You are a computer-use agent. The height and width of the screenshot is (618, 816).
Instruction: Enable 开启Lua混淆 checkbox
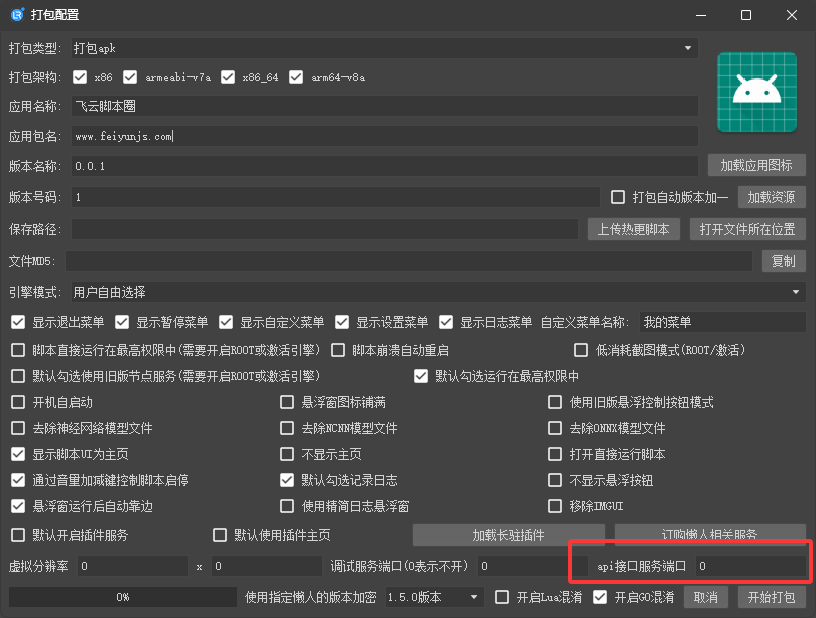[x=502, y=597]
